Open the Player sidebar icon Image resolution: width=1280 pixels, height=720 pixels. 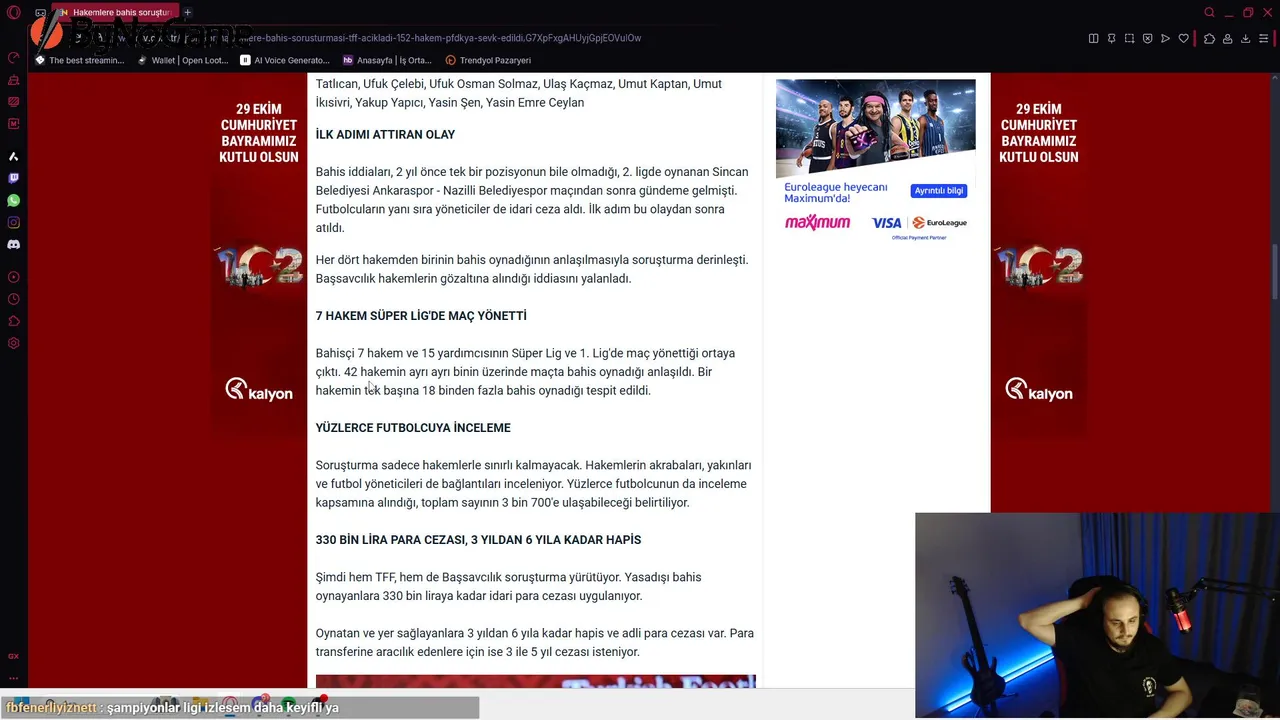pos(13,277)
